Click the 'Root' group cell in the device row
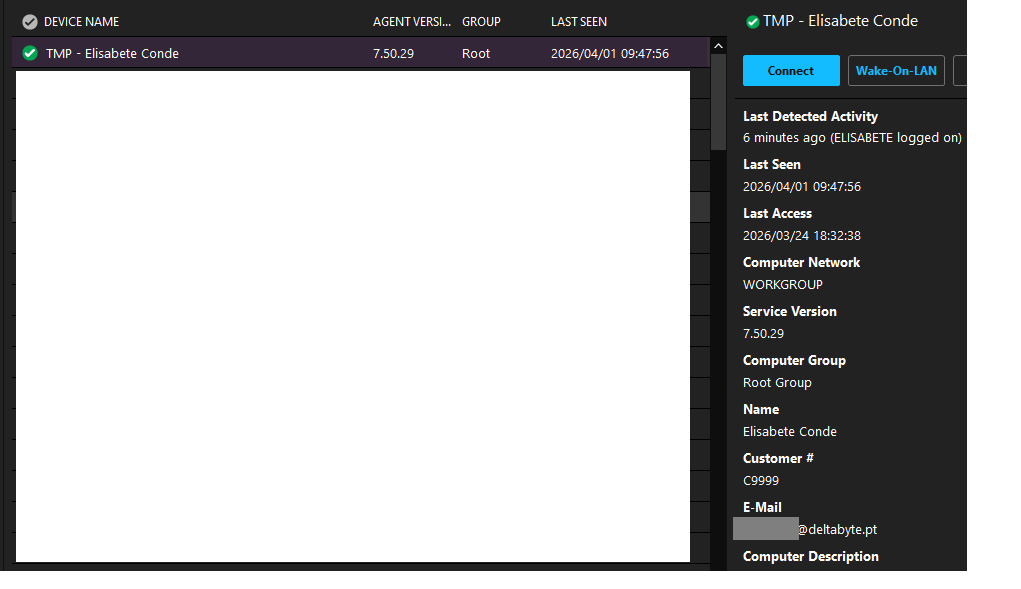The width and height of the screenshot is (1021, 589). pyautogui.click(x=476, y=53)
